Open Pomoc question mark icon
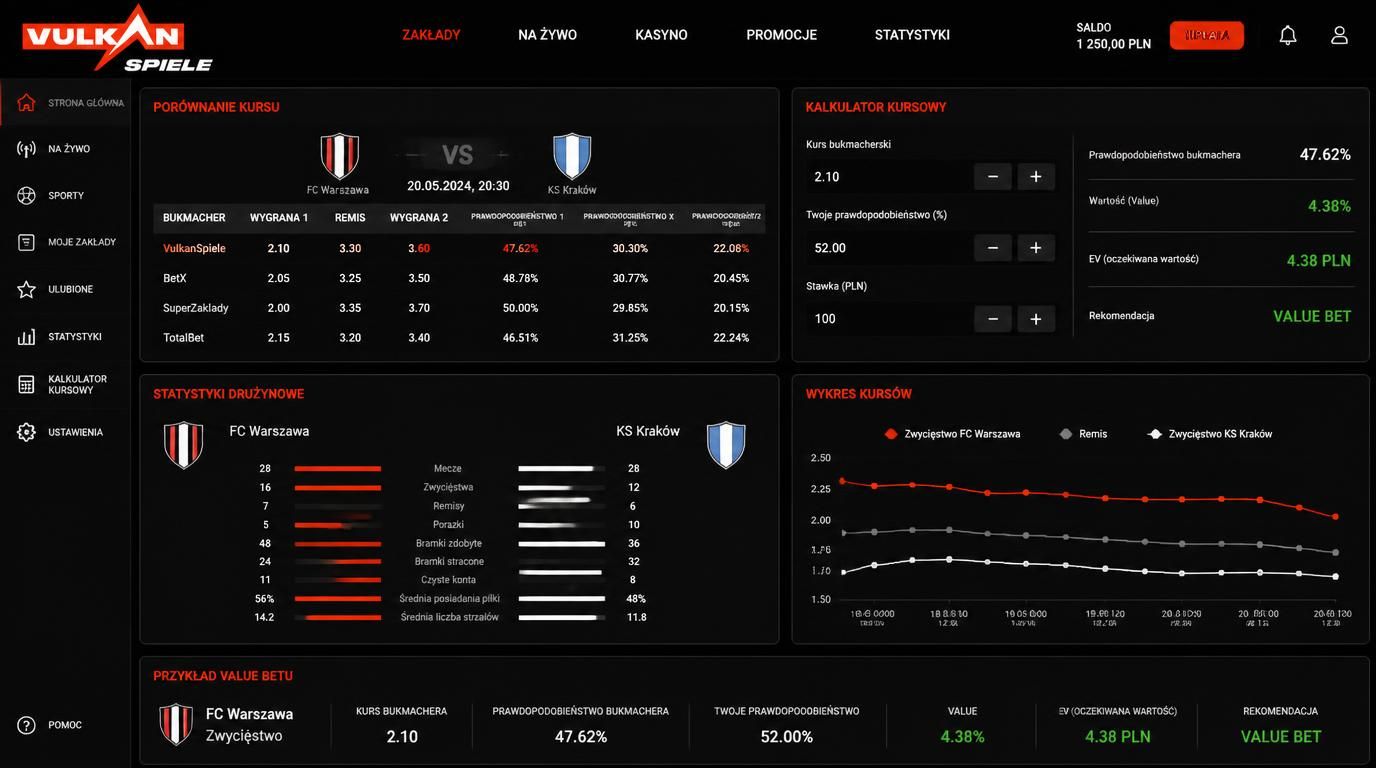This screenshot has height=768, width=1376. pos(26,725)
